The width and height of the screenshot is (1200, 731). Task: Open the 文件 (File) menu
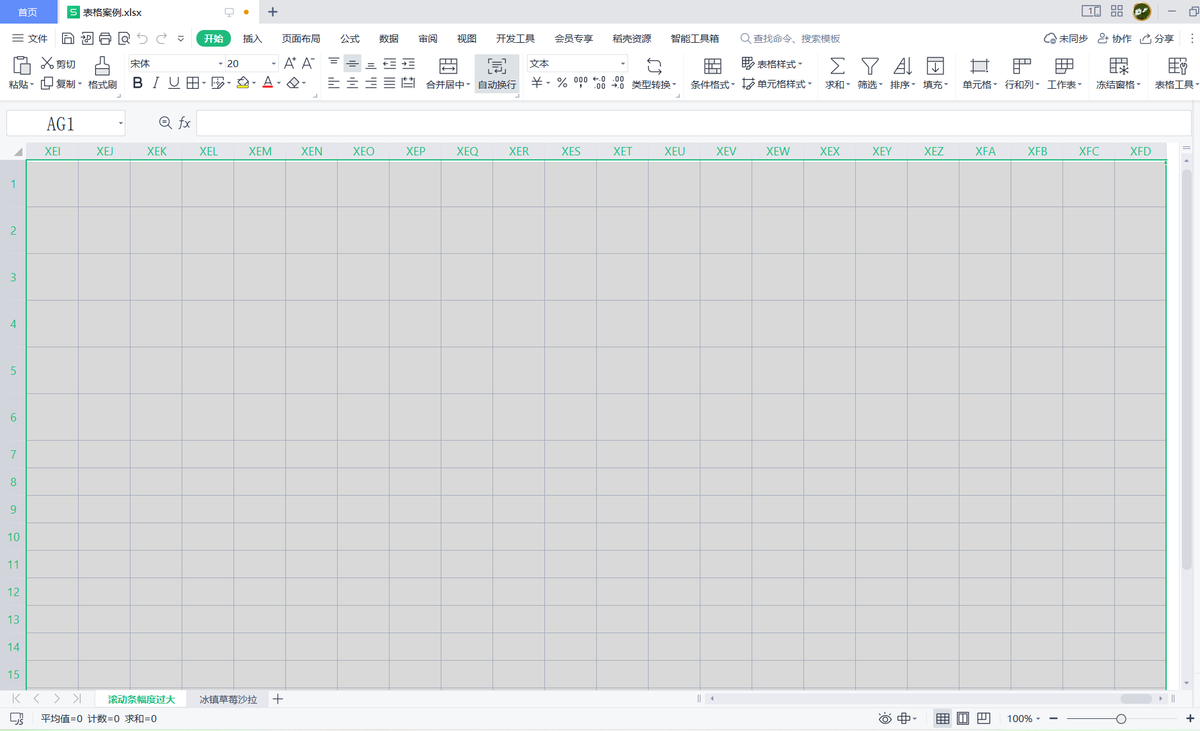pyautogui.click(x=29, y=39)
